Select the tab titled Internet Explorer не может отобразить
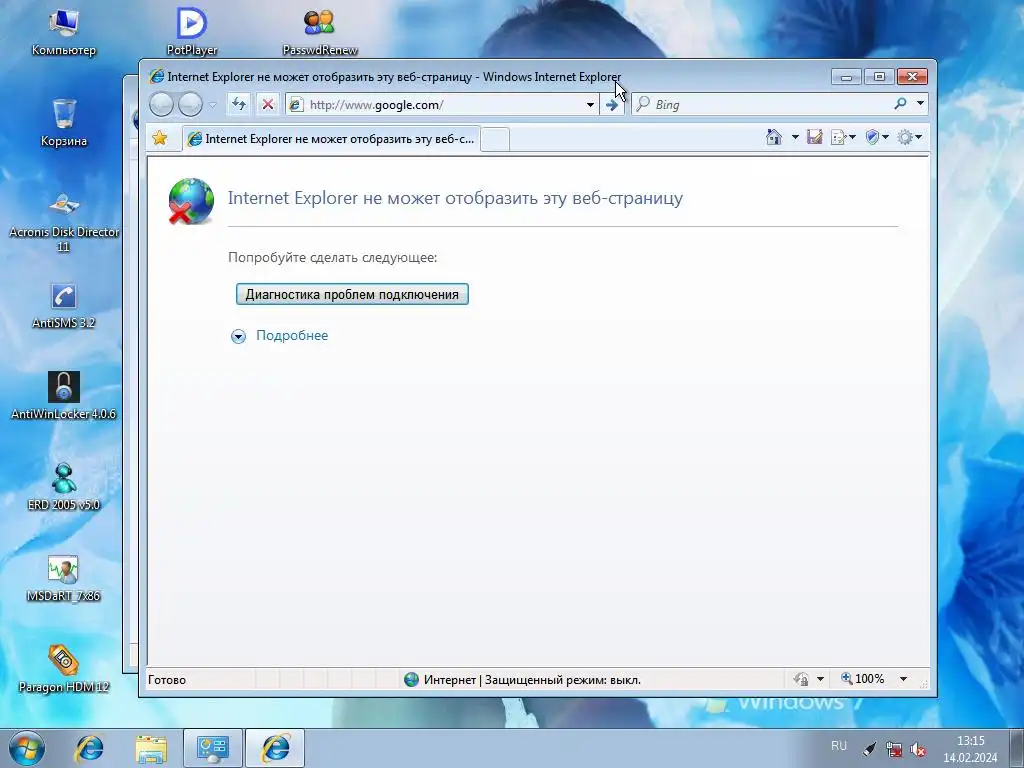The height and width of the screenshot is (768, 1024). [x=332, y=138]
